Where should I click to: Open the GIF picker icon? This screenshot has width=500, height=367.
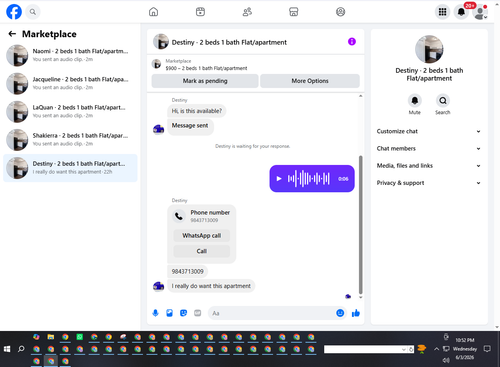[x=198, y=313]
